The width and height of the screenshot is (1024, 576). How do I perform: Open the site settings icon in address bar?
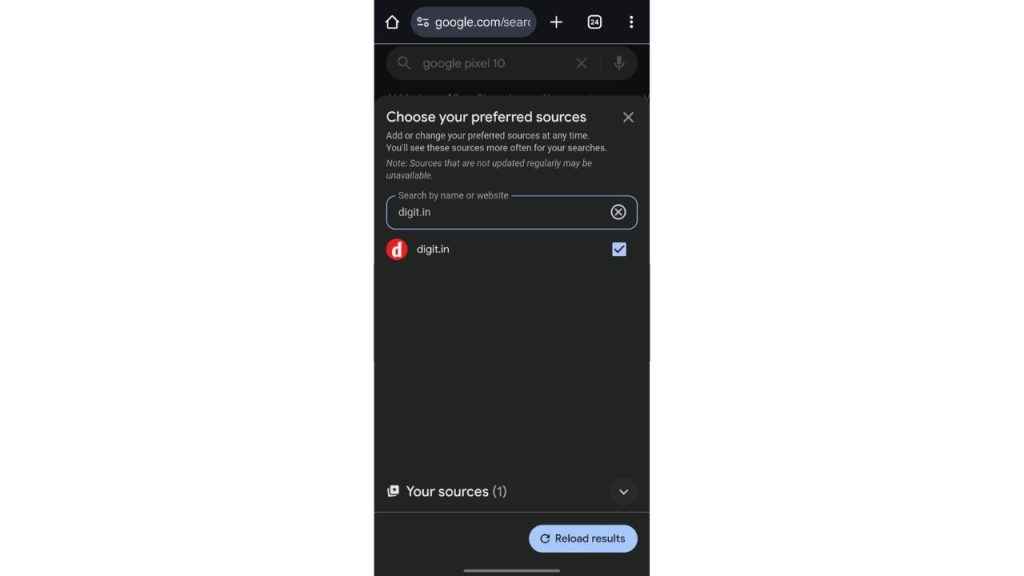click(423, 22)
